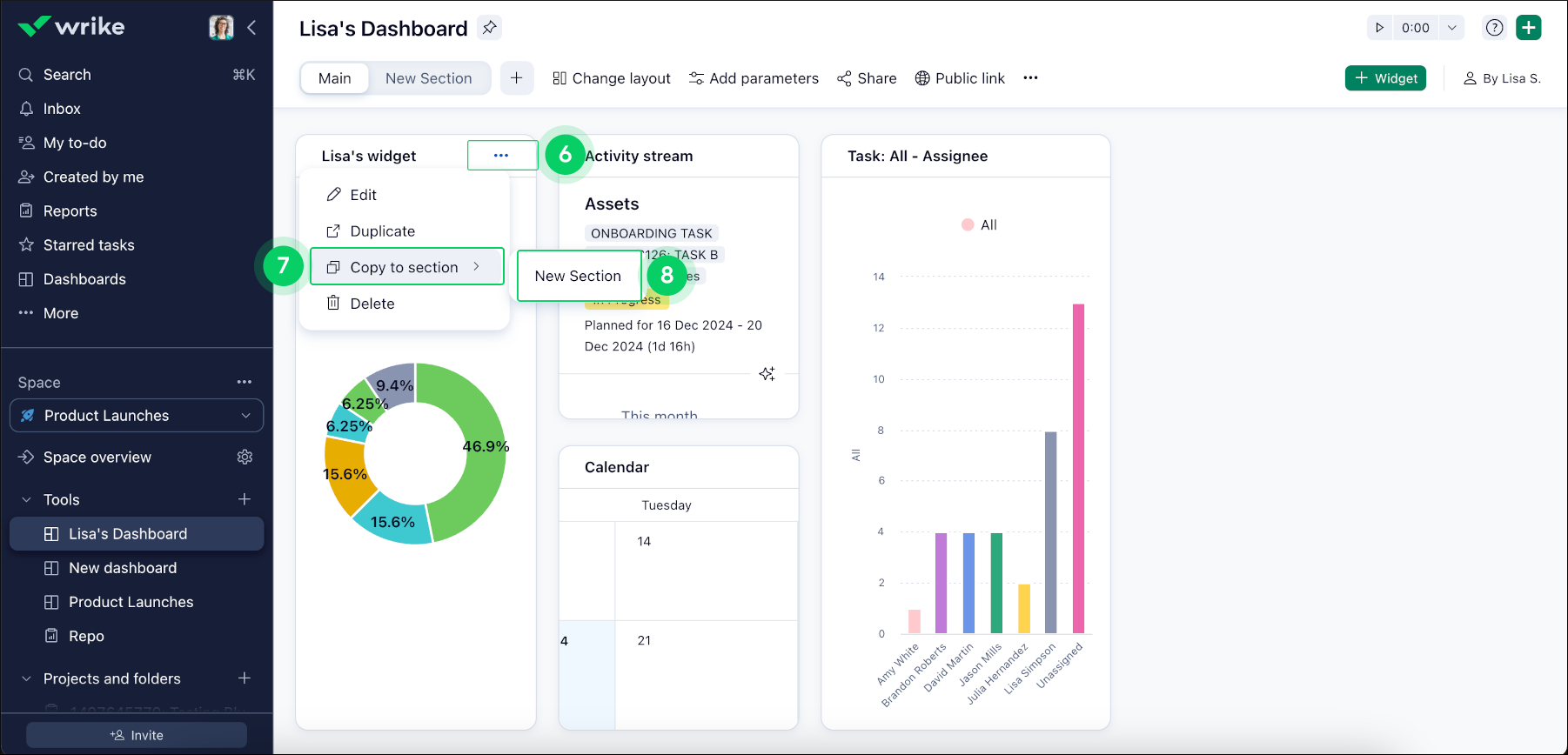This screenshot has width=1568, height=755.
Task: Switch to the New Section tab
Action: (428, 78)
